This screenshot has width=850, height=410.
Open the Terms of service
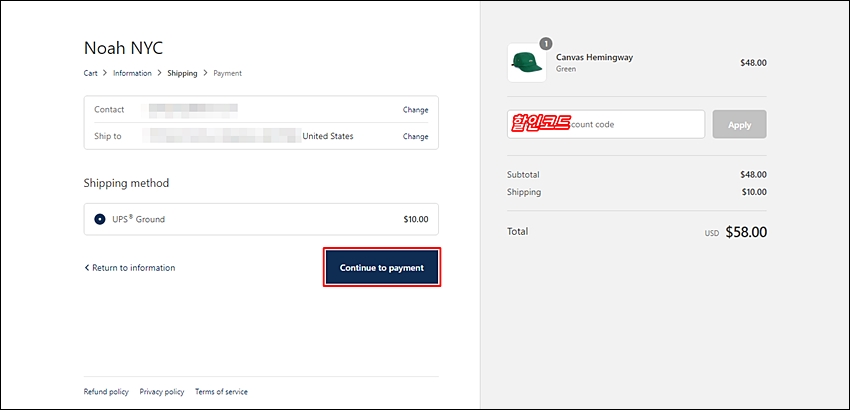pos(221,392)
